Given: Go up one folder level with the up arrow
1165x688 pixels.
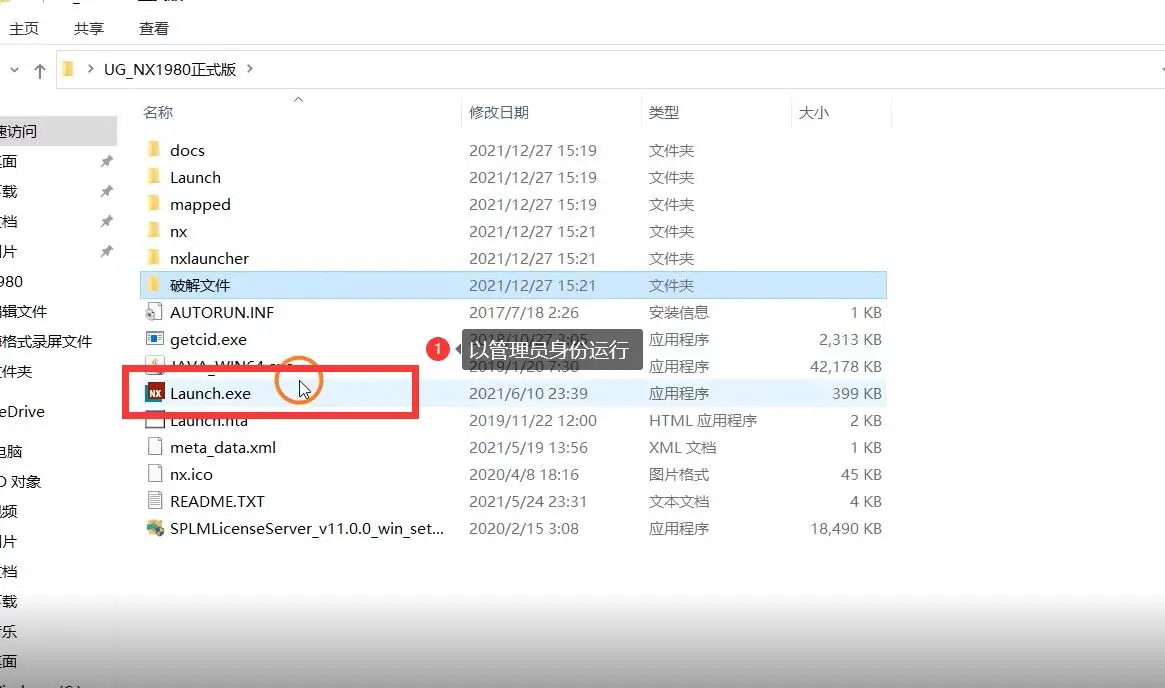Looking at the screenshot, I should coord(39,70).
